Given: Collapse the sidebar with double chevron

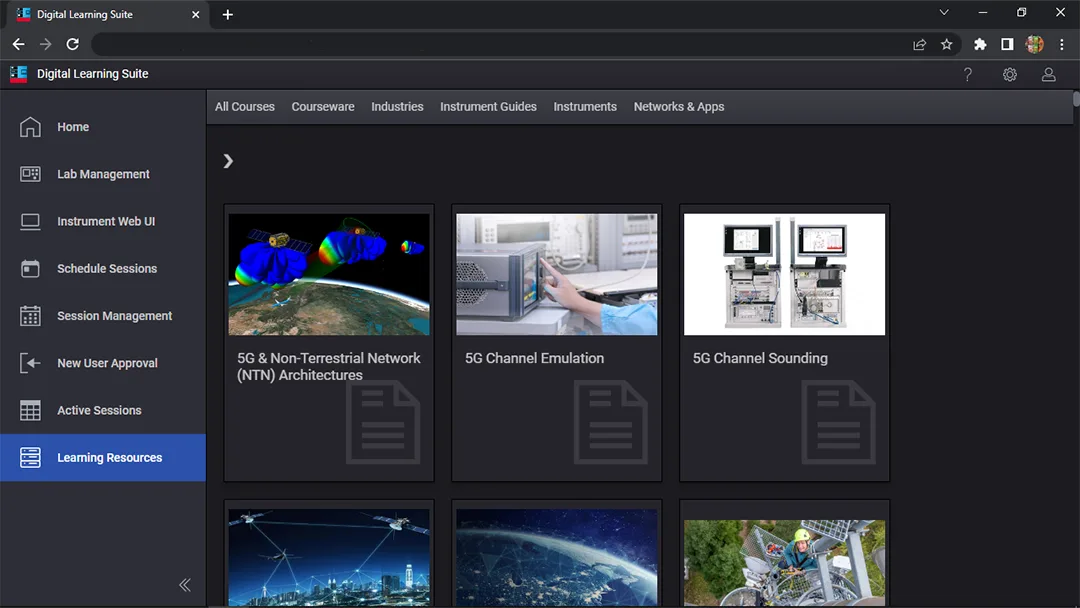Looking at the screenshot, I should coord(185,585).
